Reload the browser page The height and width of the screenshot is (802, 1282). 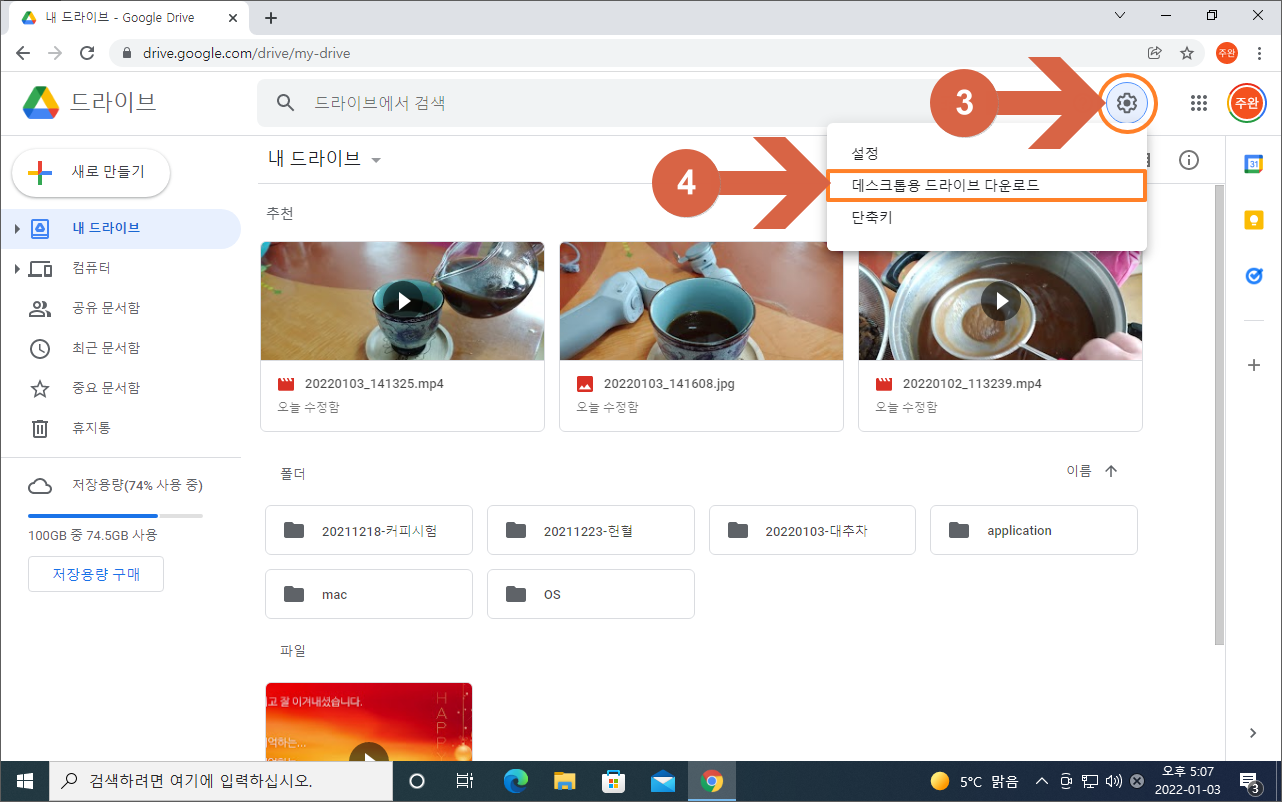click(87, 53)
